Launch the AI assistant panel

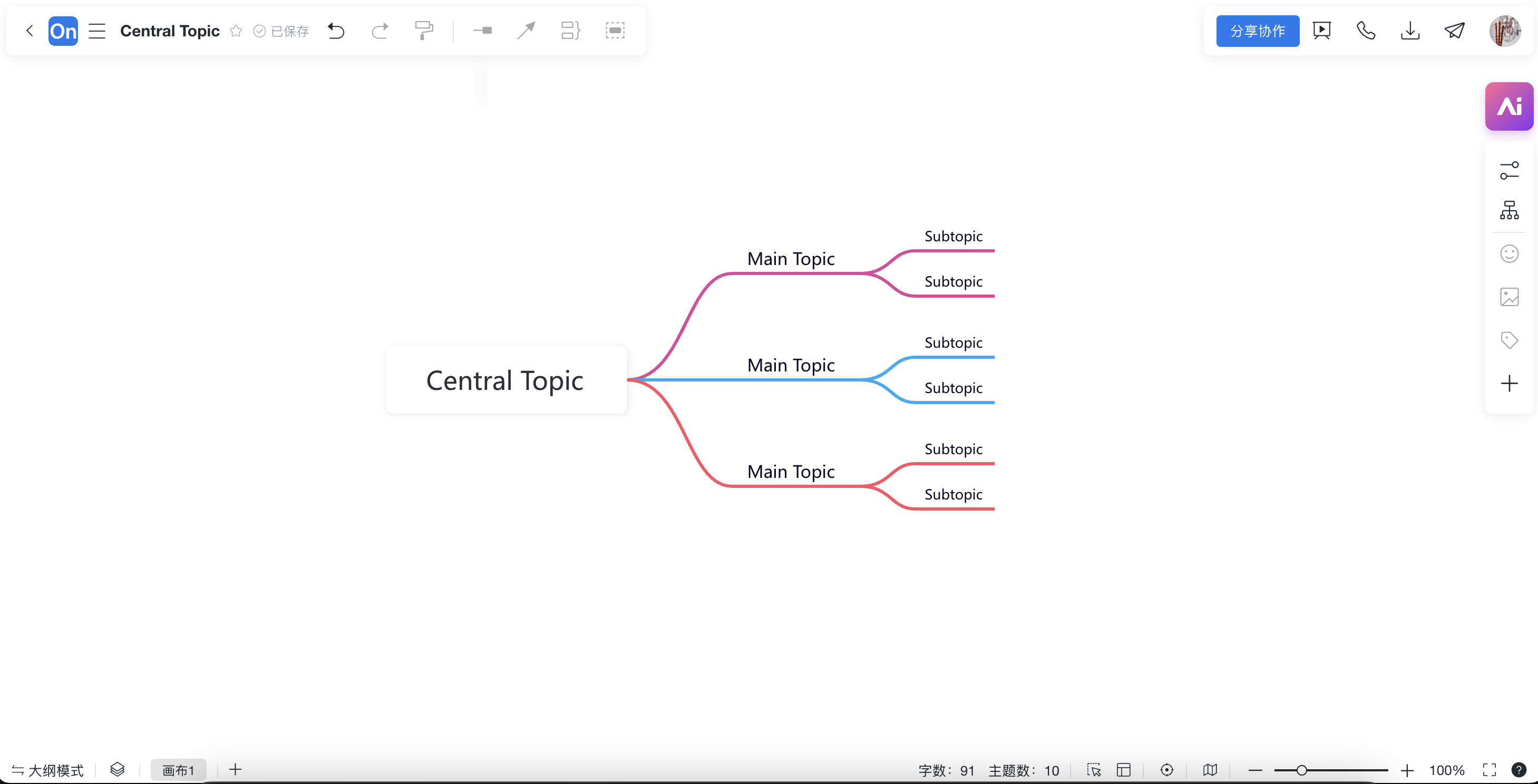(x=1508, y=106)
